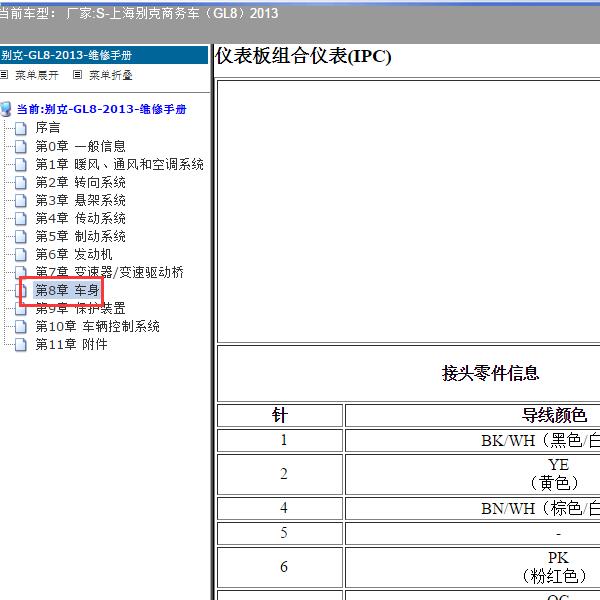Open chapter 第11章 附件

pos(71,344)
